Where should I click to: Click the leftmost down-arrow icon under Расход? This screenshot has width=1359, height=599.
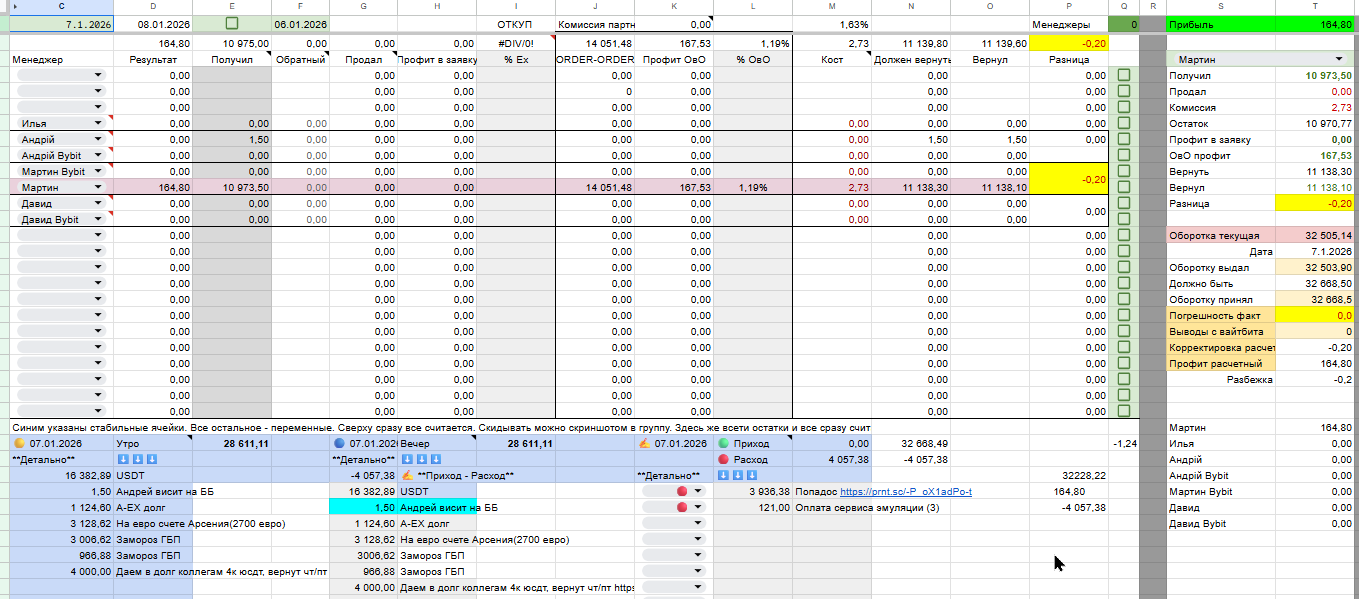pos(723,475)
